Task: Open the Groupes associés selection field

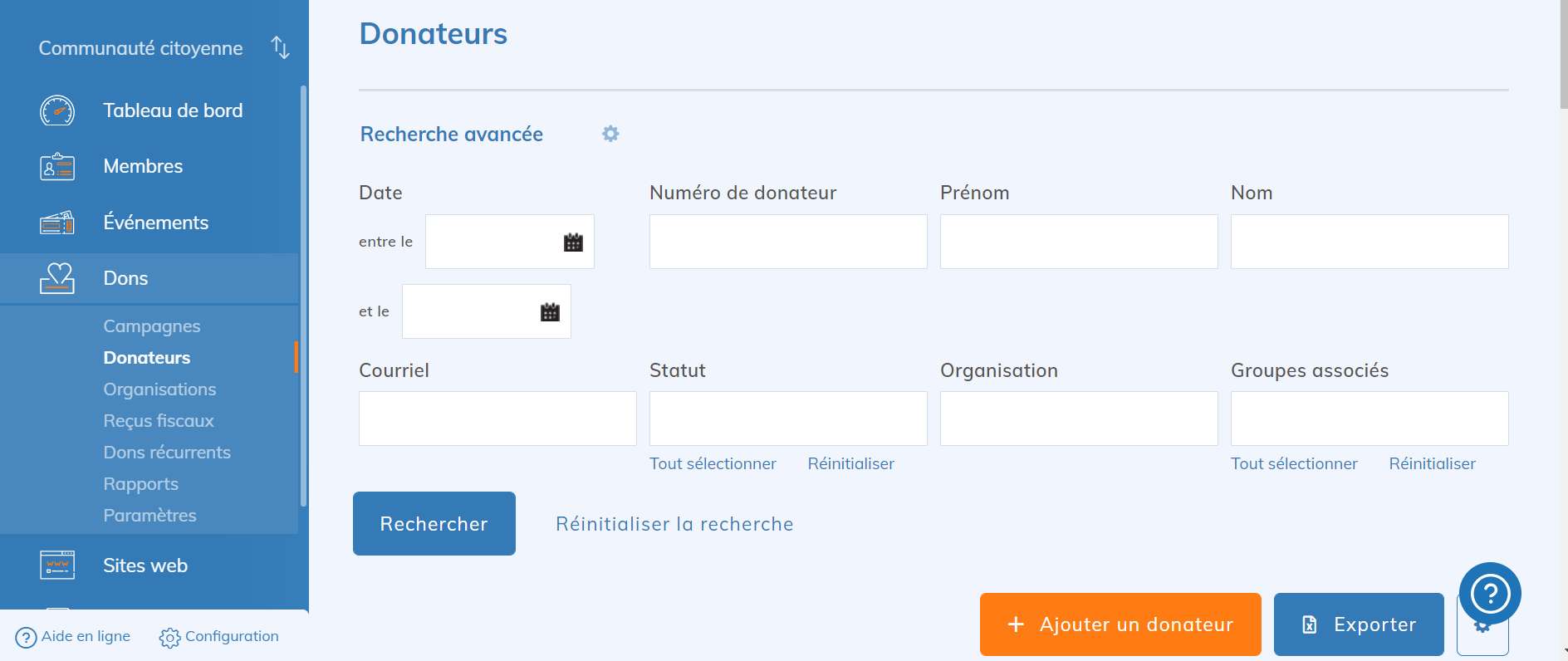Action: coord(1369,419)
